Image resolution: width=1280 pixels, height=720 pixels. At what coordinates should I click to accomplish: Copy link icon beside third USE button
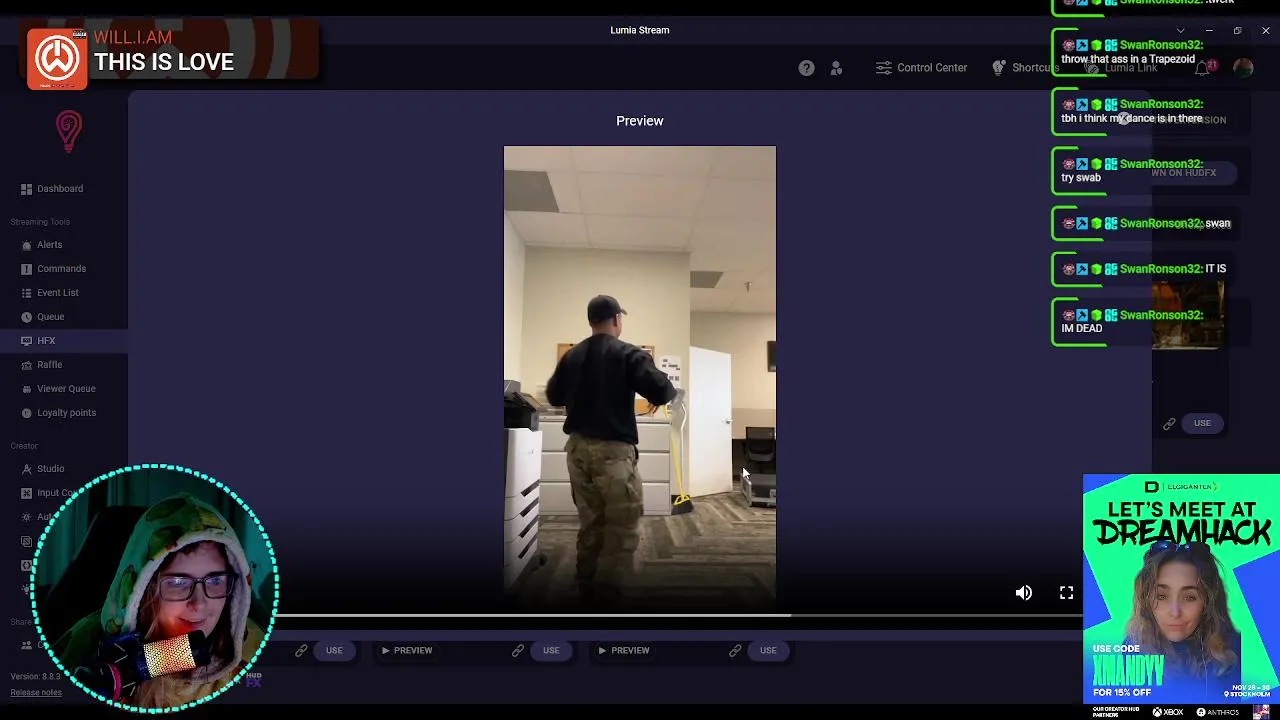735,650
